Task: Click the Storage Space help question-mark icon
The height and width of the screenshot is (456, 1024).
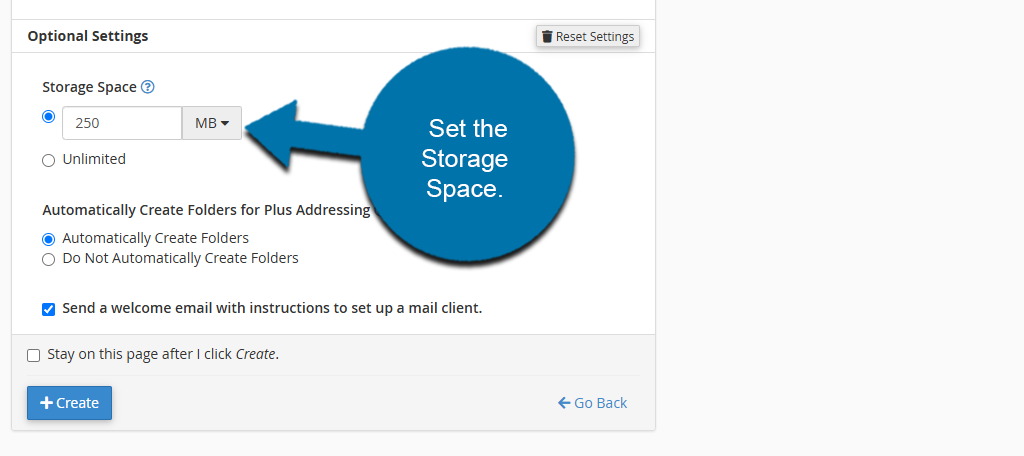Action: pyautogui.click(x=148, y=87)
